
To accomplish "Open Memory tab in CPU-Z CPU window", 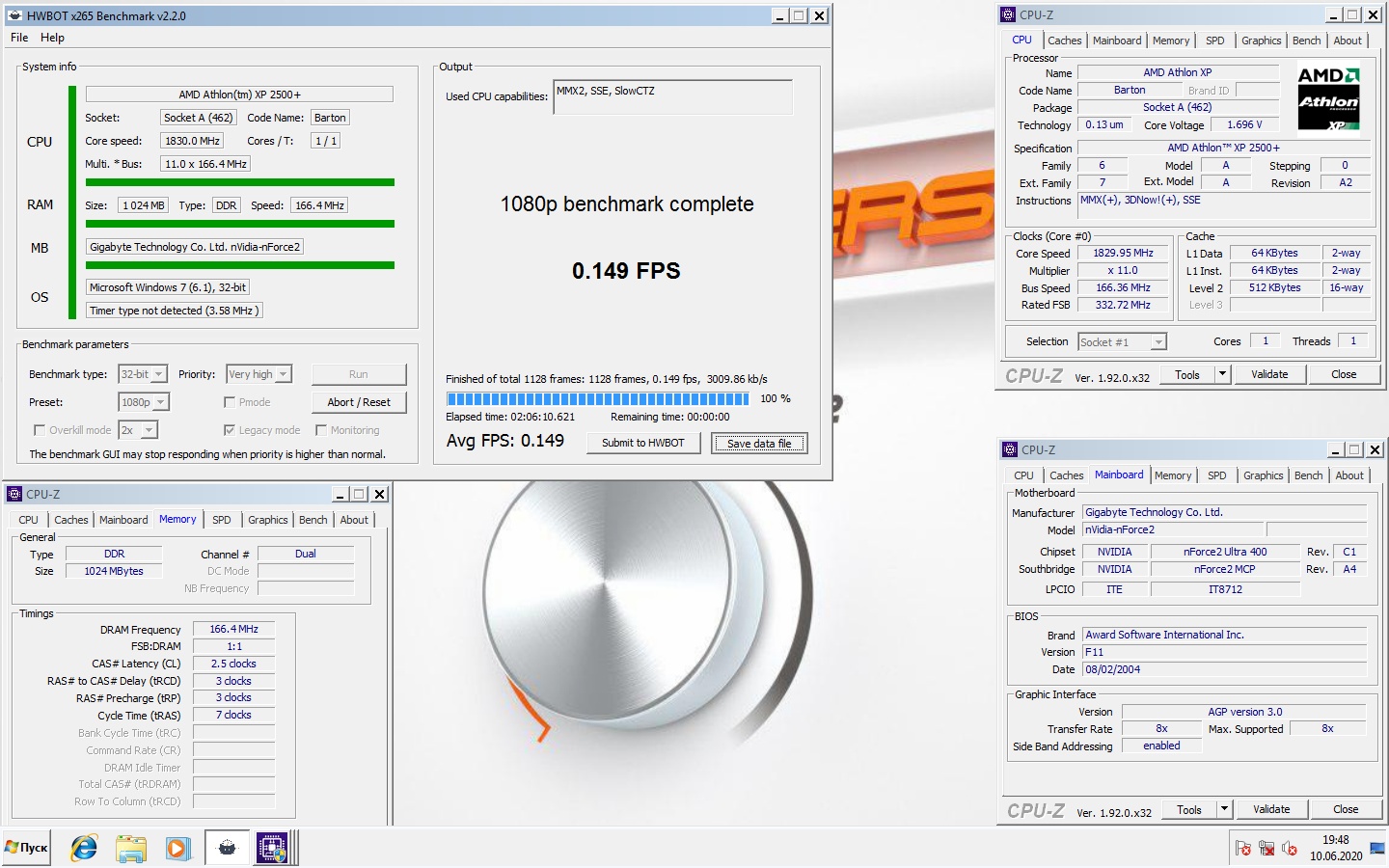I will point(1171,41).
